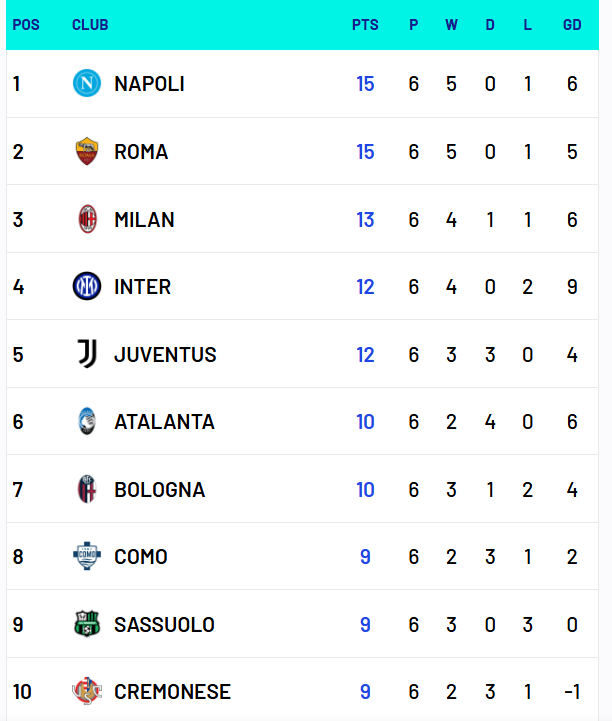Sort table by PTS column header
Screen dimensions: 612x721
(x=365, y=25)
